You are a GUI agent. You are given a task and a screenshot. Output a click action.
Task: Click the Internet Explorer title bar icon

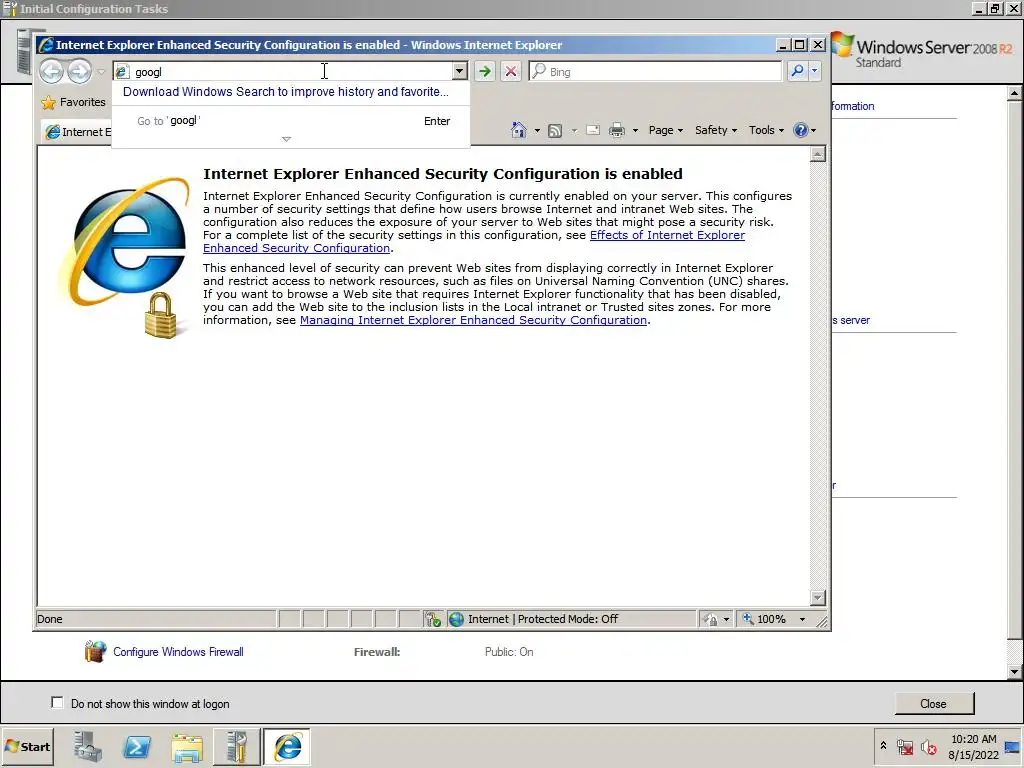(x=46, y=45)
